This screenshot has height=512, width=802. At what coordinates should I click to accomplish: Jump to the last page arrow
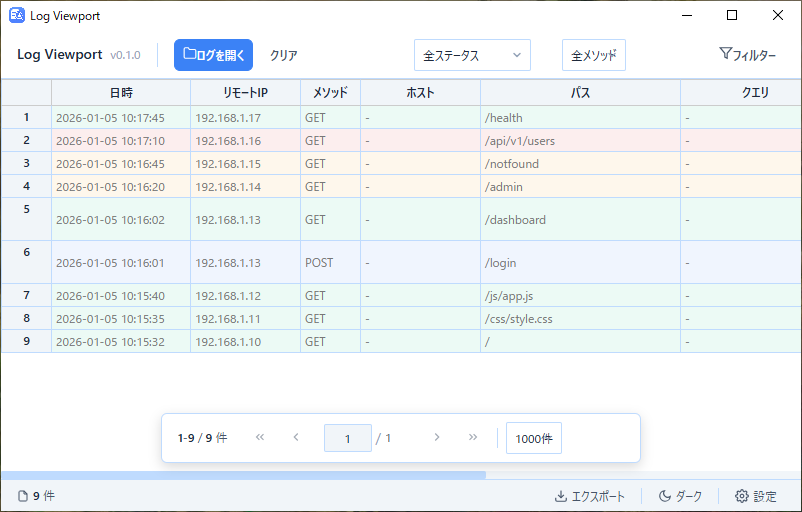(x=473, y=438)
